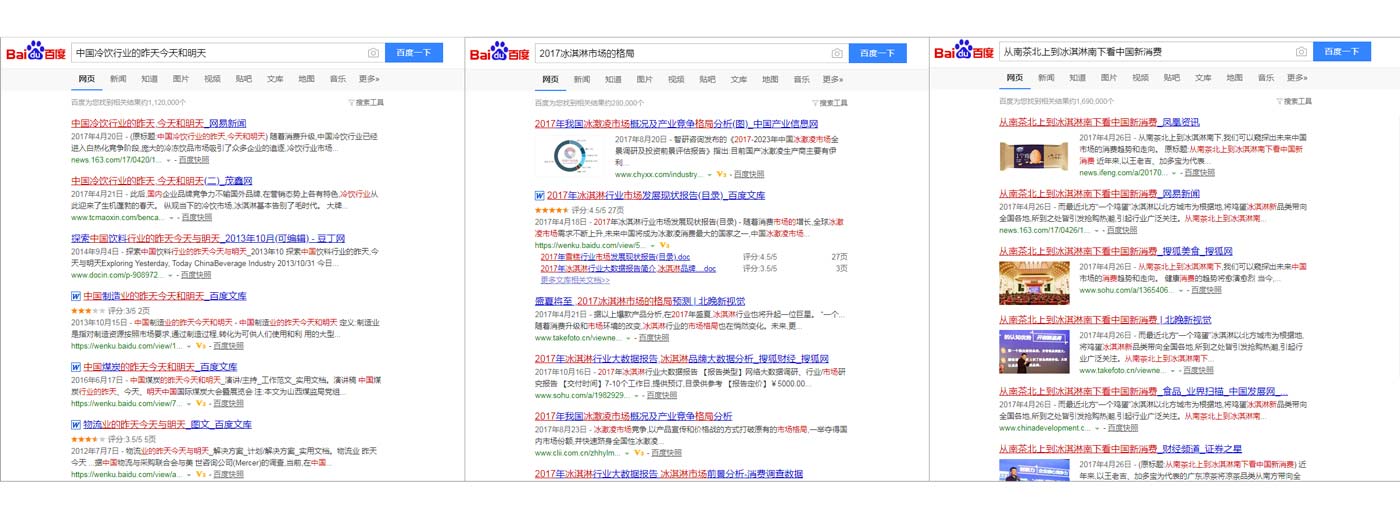Open dropdown arrow after the www.chyxx.com URL
1400x514 pixels.
[x=709, y=174]
